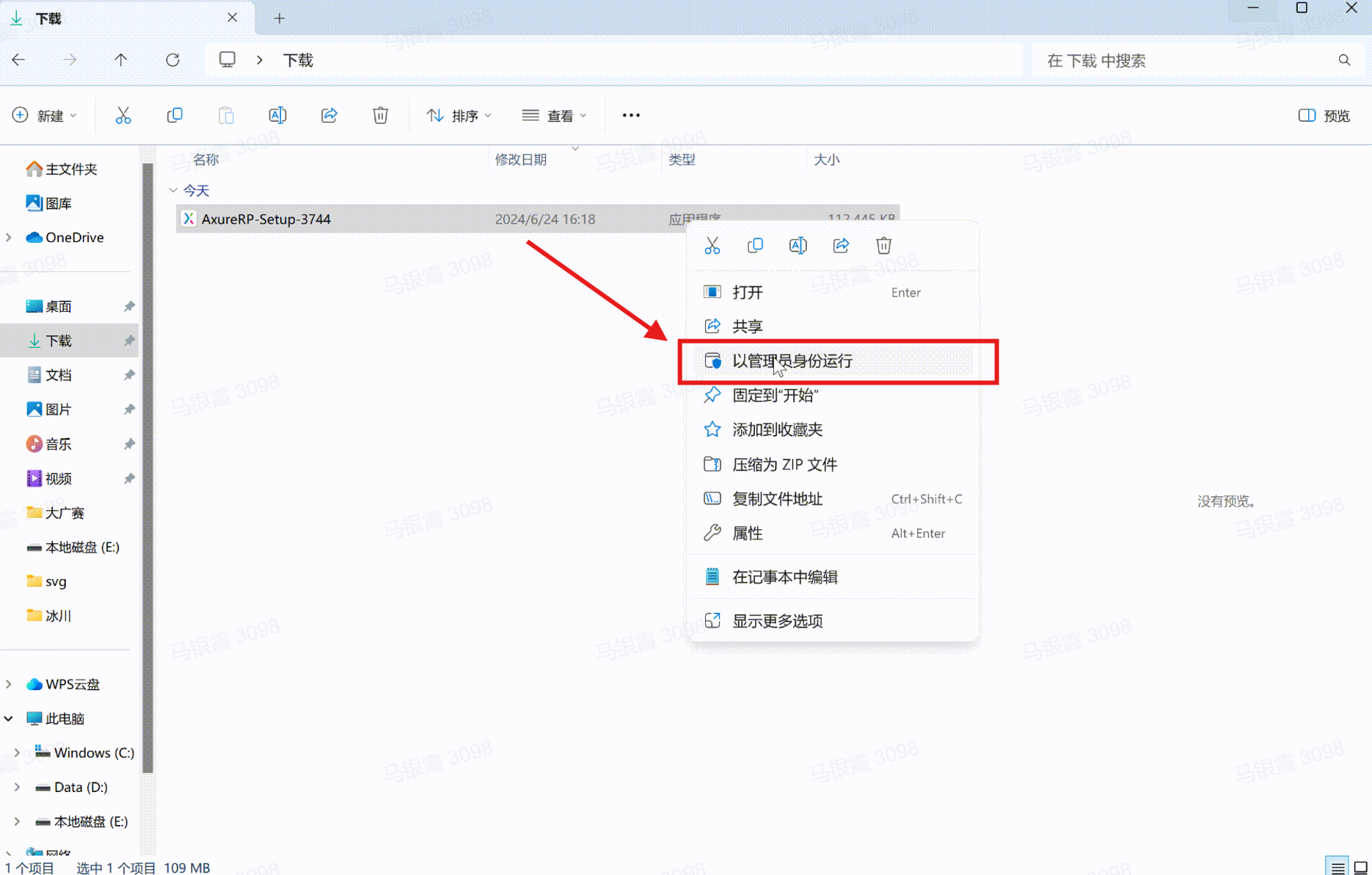Image resolution: width=1372 pixels, height=875 pixels.
Task: Open the 新建 dropdown
Action: [45, 116]
